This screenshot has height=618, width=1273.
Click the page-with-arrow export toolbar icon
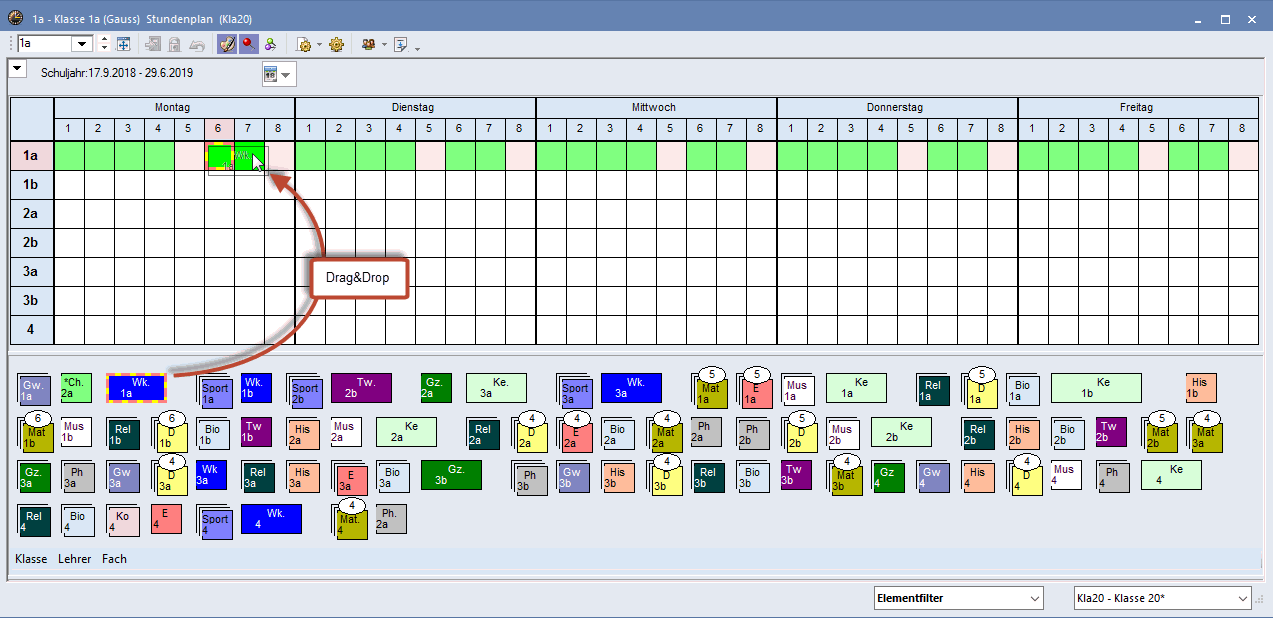(x=401, y=44)
